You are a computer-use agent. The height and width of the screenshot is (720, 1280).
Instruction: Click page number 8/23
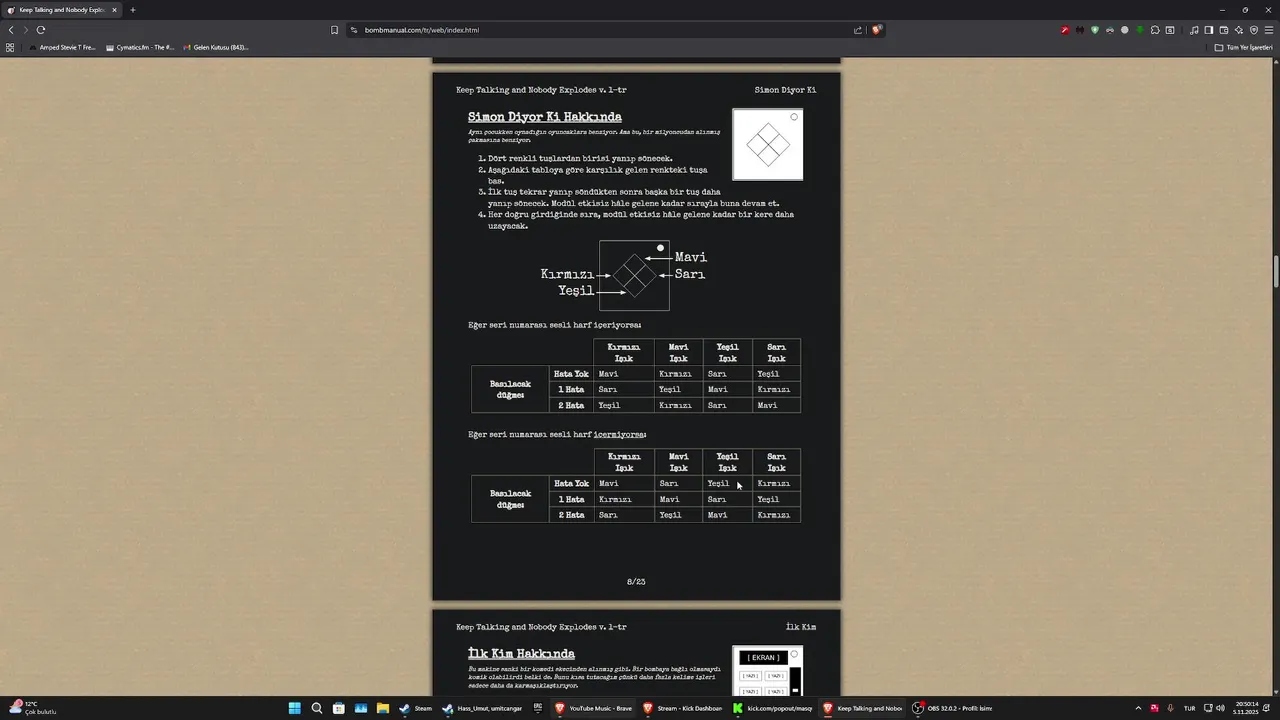tap(636, 582)
